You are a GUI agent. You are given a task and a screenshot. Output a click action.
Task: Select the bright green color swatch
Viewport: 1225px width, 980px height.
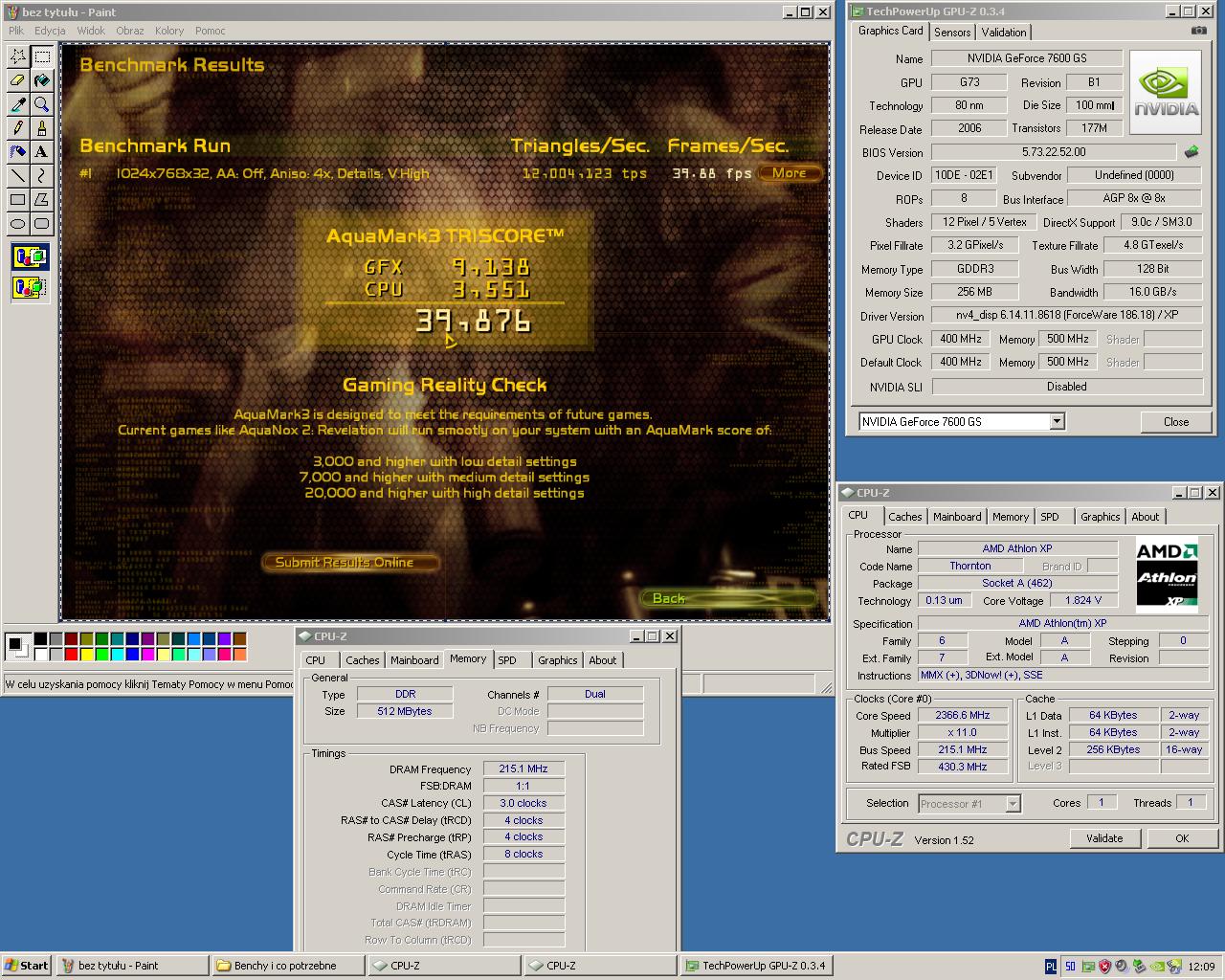[102, 655]
